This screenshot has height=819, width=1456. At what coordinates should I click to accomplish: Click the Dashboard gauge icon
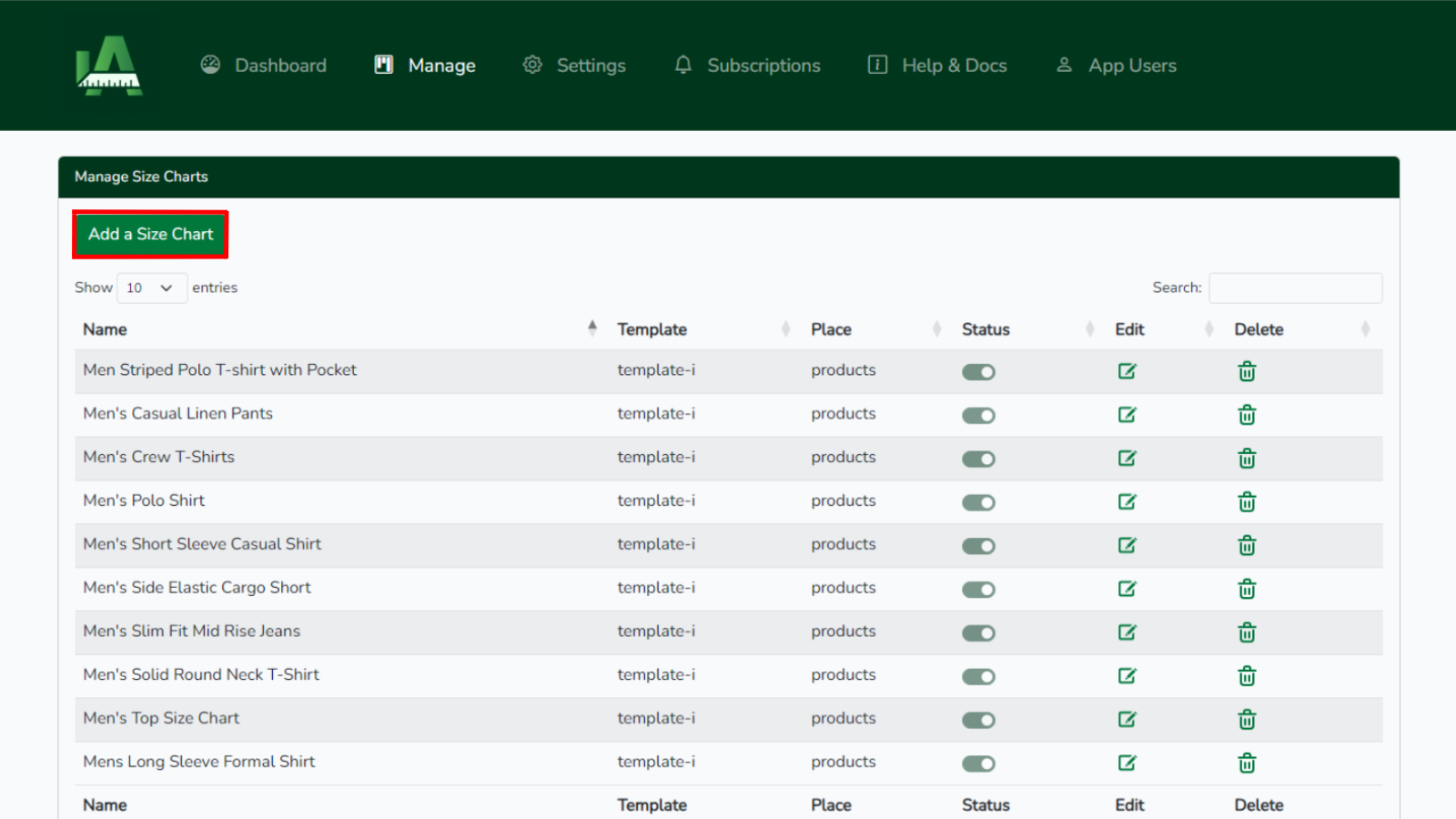point(210,65)
